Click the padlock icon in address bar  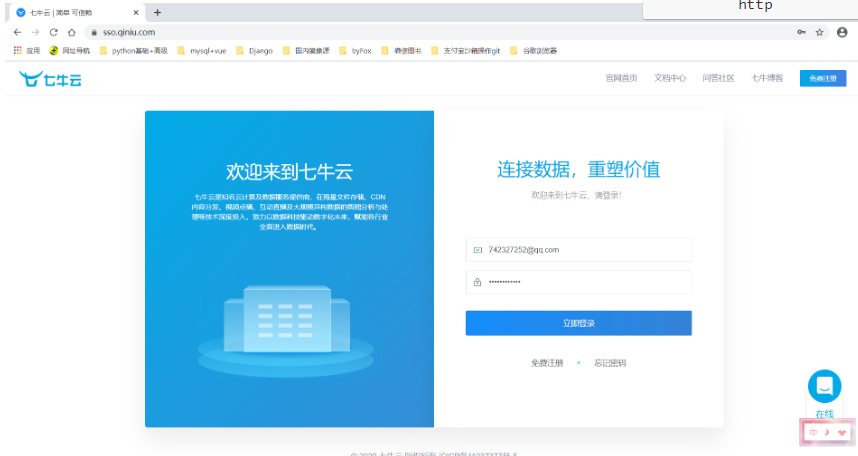(x=94, y=32)
